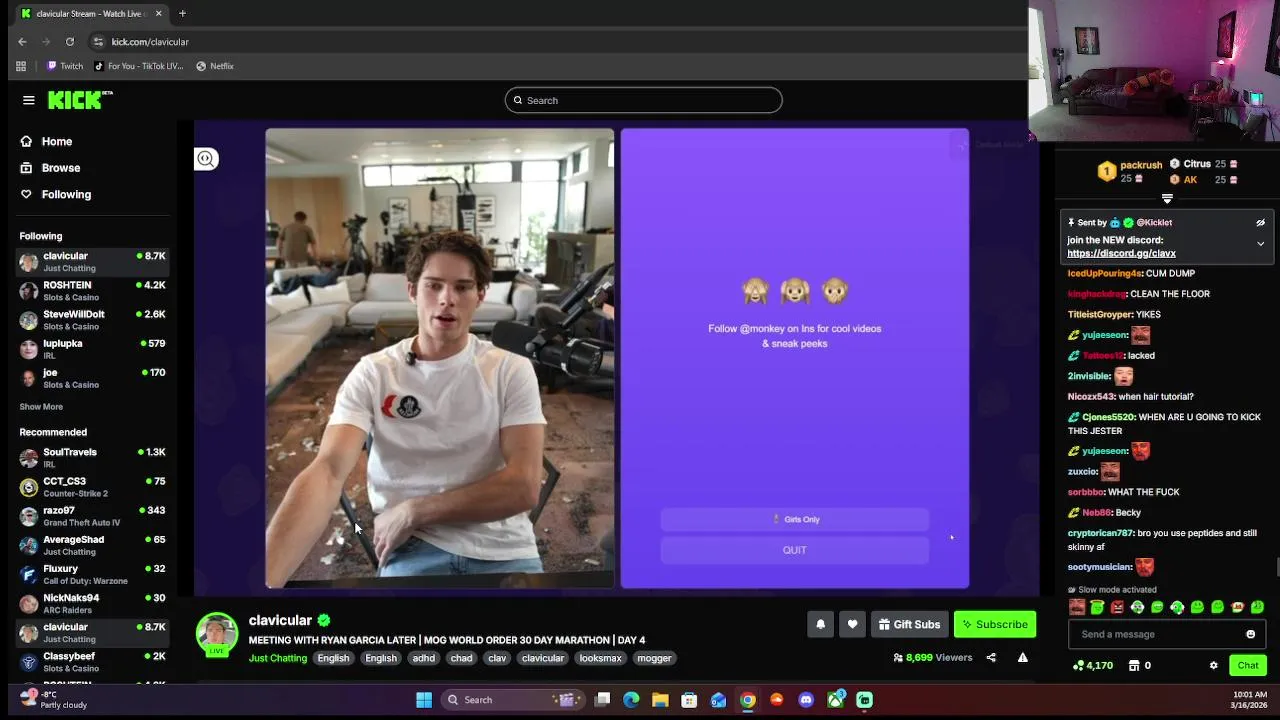Screen dimensions: 1280x720
Task: Open razo97 recommended channel
Action: (x=93, y=516)
